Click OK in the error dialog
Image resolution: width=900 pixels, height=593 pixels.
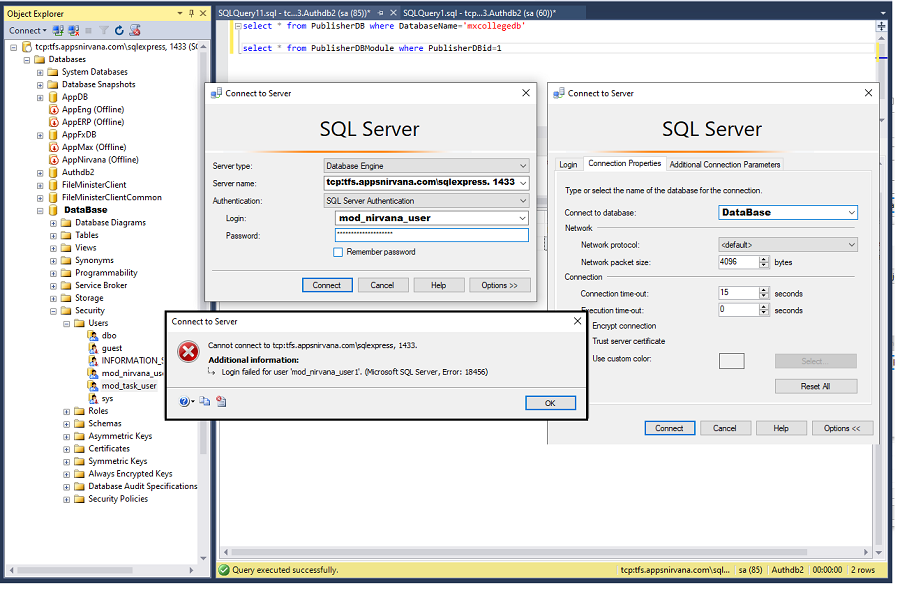point(550,404)
